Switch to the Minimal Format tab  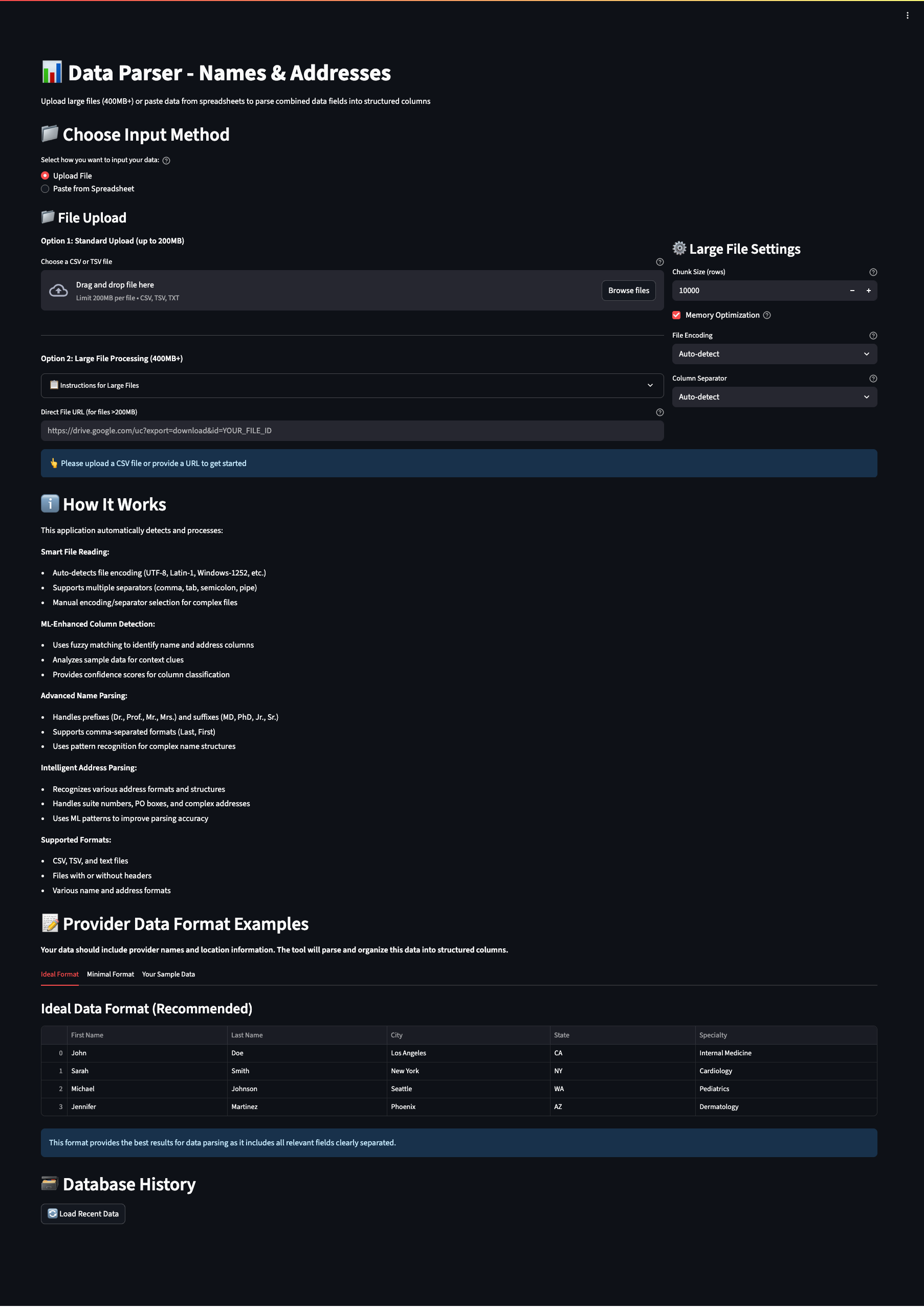110,974
